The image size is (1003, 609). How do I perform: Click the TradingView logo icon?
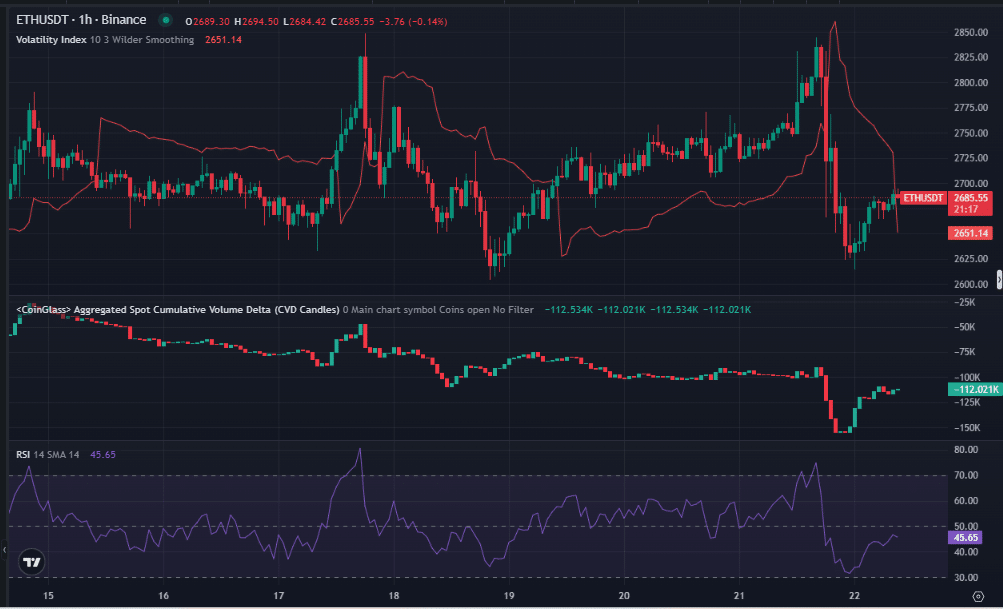click(32, 562)
